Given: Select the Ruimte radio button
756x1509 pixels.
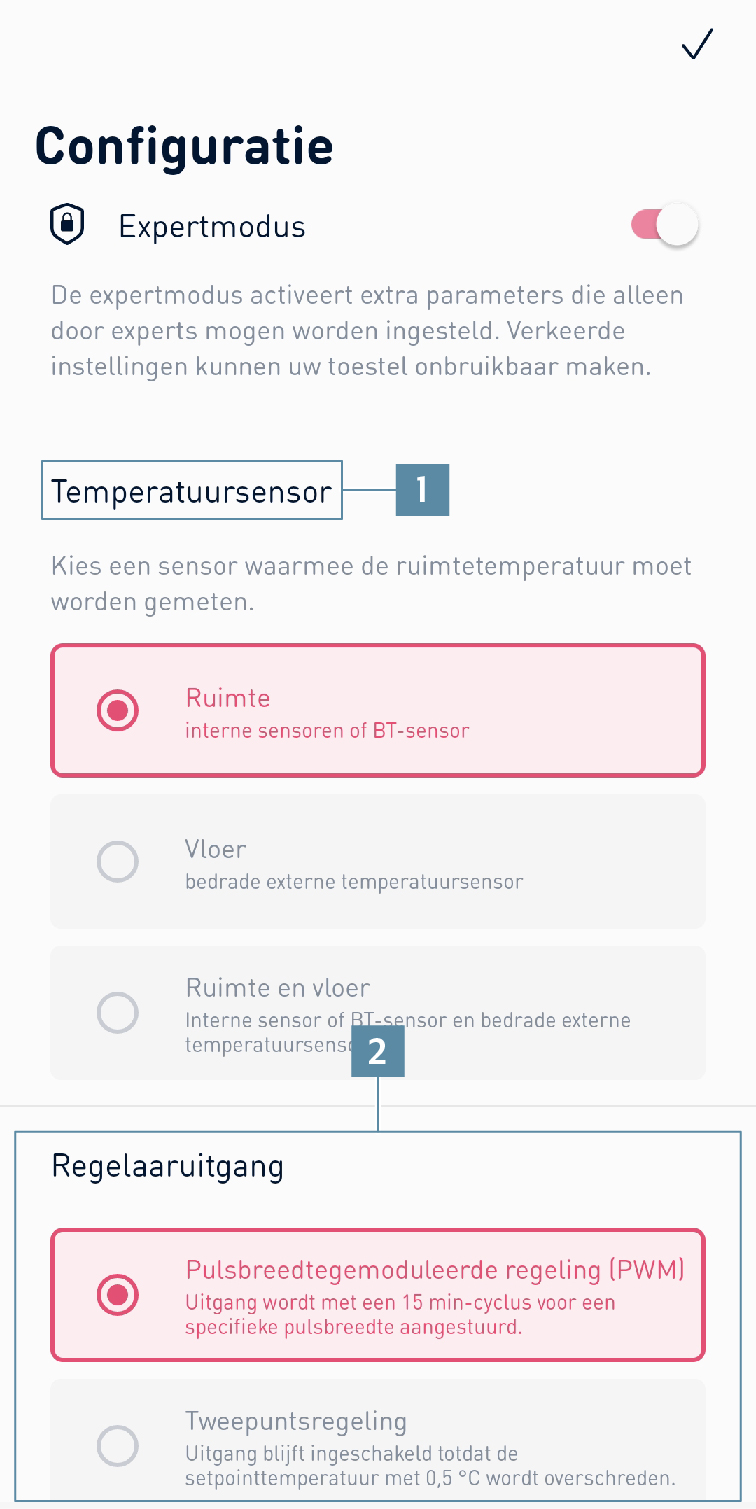Looking at the screenshot, I should click(118, 711).
